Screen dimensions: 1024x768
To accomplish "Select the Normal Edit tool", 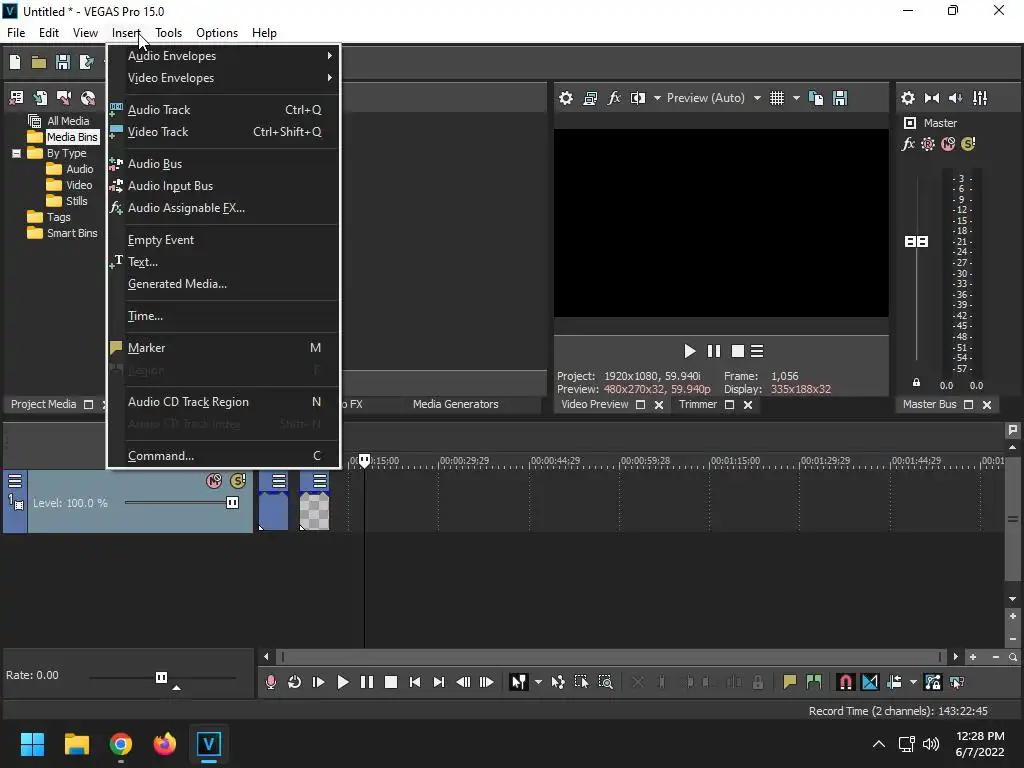I will click(519, 682).
